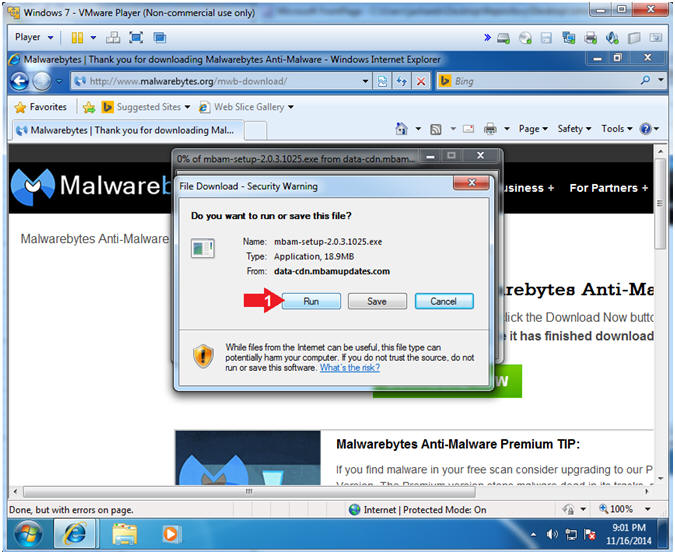Click the IE Back navigation button
Screen dimensions: 675x554
pos(19,81)
